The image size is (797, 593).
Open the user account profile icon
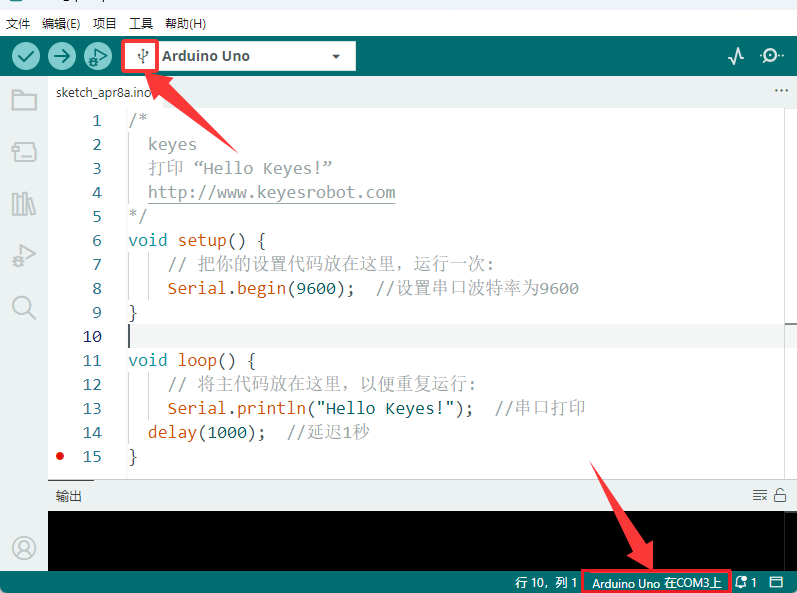pyautogui.click(x=24, y=548)
